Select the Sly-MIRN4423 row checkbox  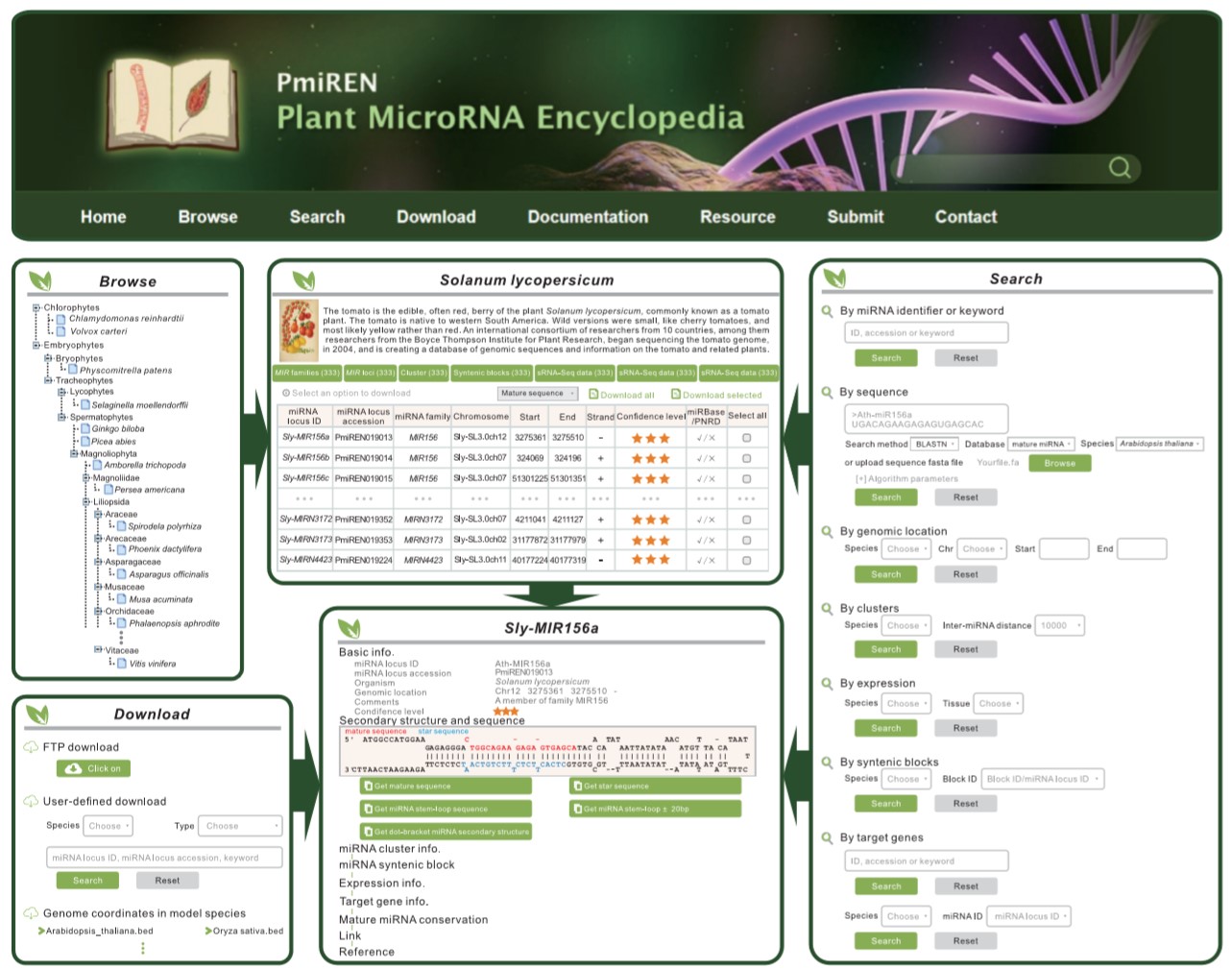click(746, 560)
